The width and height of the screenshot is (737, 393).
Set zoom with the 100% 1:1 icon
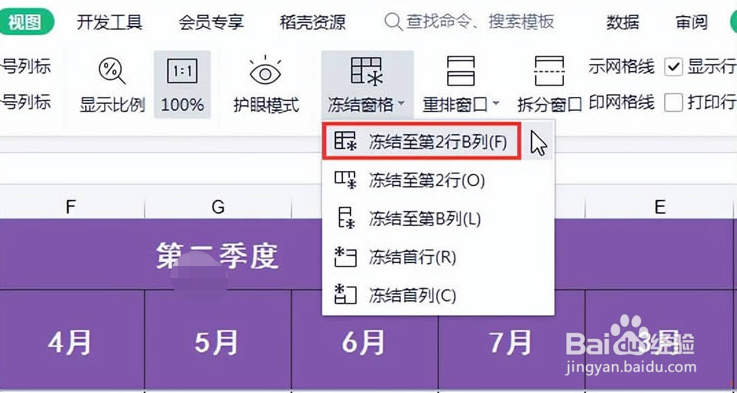click(x=182, y=71)
